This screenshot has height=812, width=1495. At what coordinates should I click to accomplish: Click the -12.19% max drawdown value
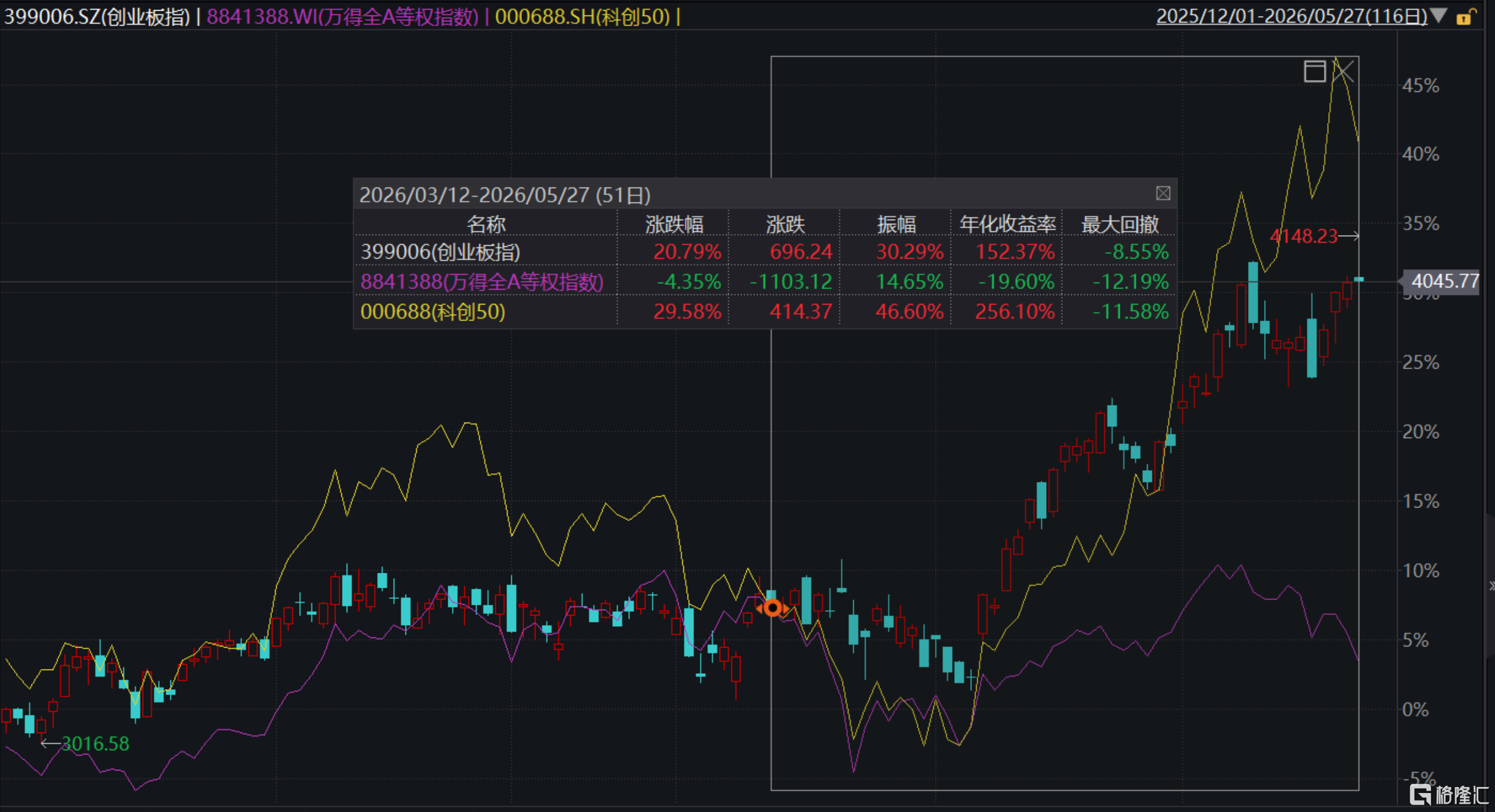coord(1130,281)
